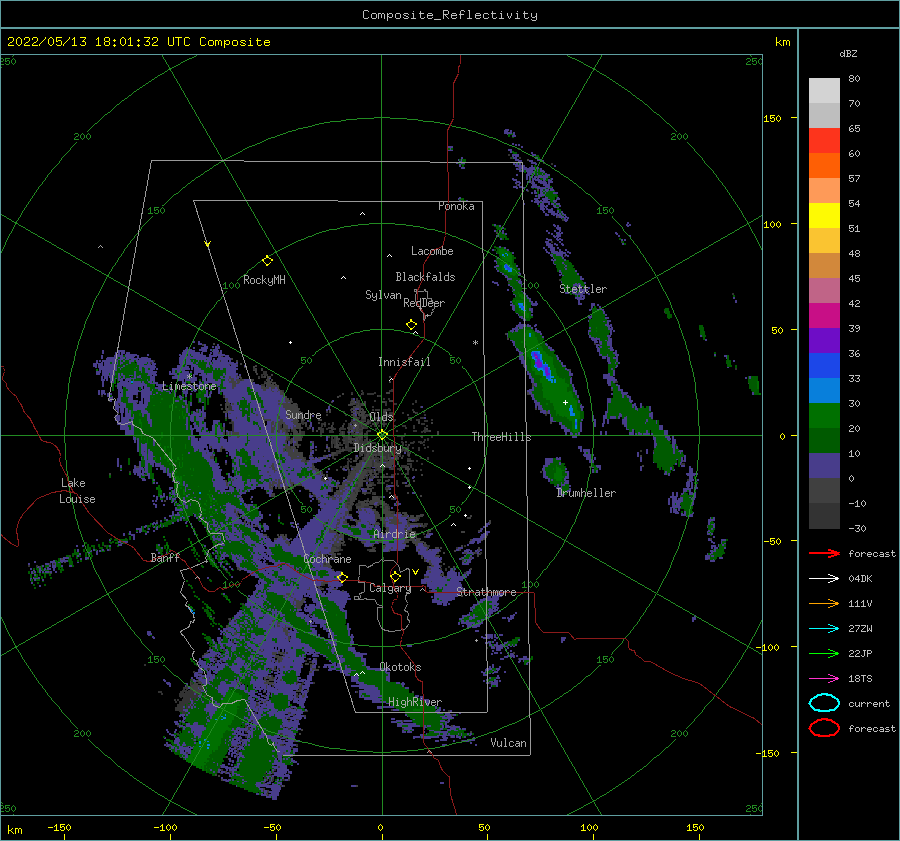Click the cyan current oval legend icon

click(824, 703)
